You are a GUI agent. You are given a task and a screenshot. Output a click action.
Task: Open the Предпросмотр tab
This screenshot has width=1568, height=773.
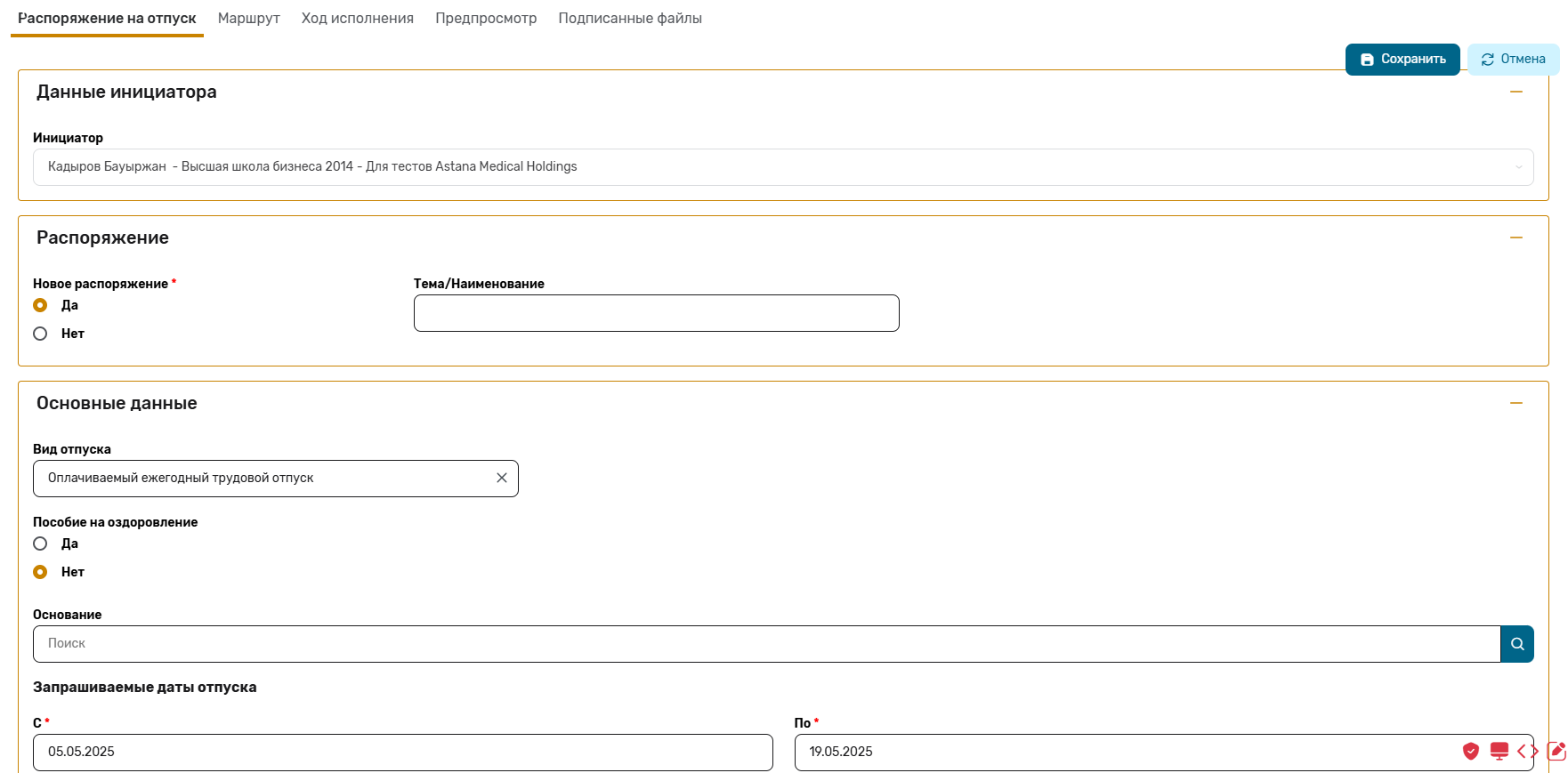click(x=486, y=19)
